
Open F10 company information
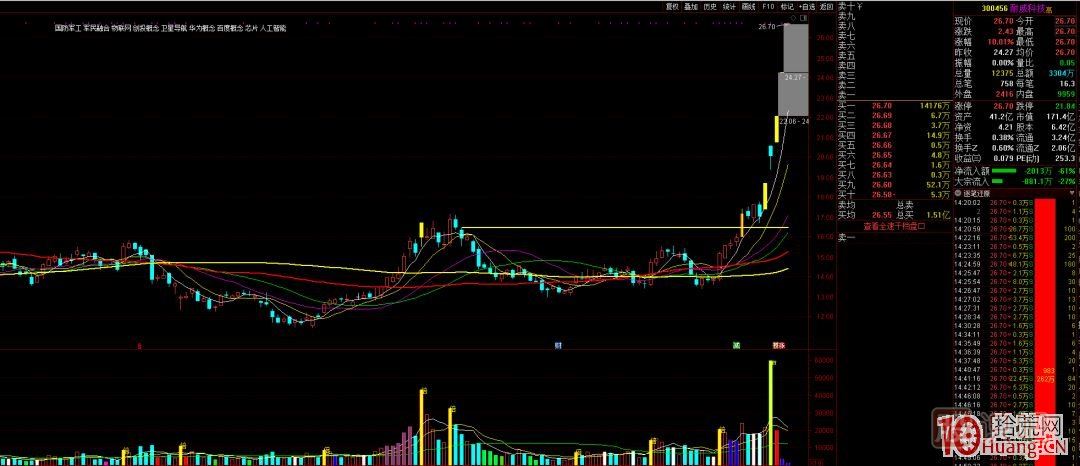(x=768, y=6)
